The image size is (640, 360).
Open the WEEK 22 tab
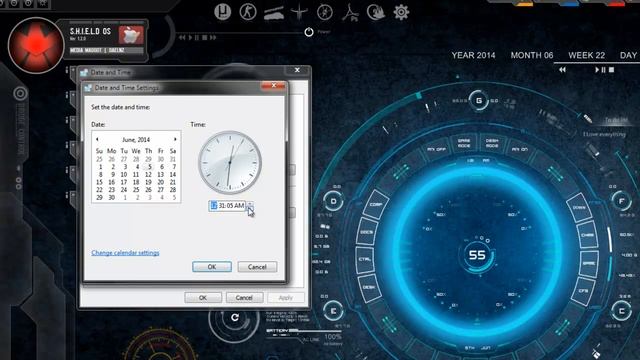tap(587, 55)
